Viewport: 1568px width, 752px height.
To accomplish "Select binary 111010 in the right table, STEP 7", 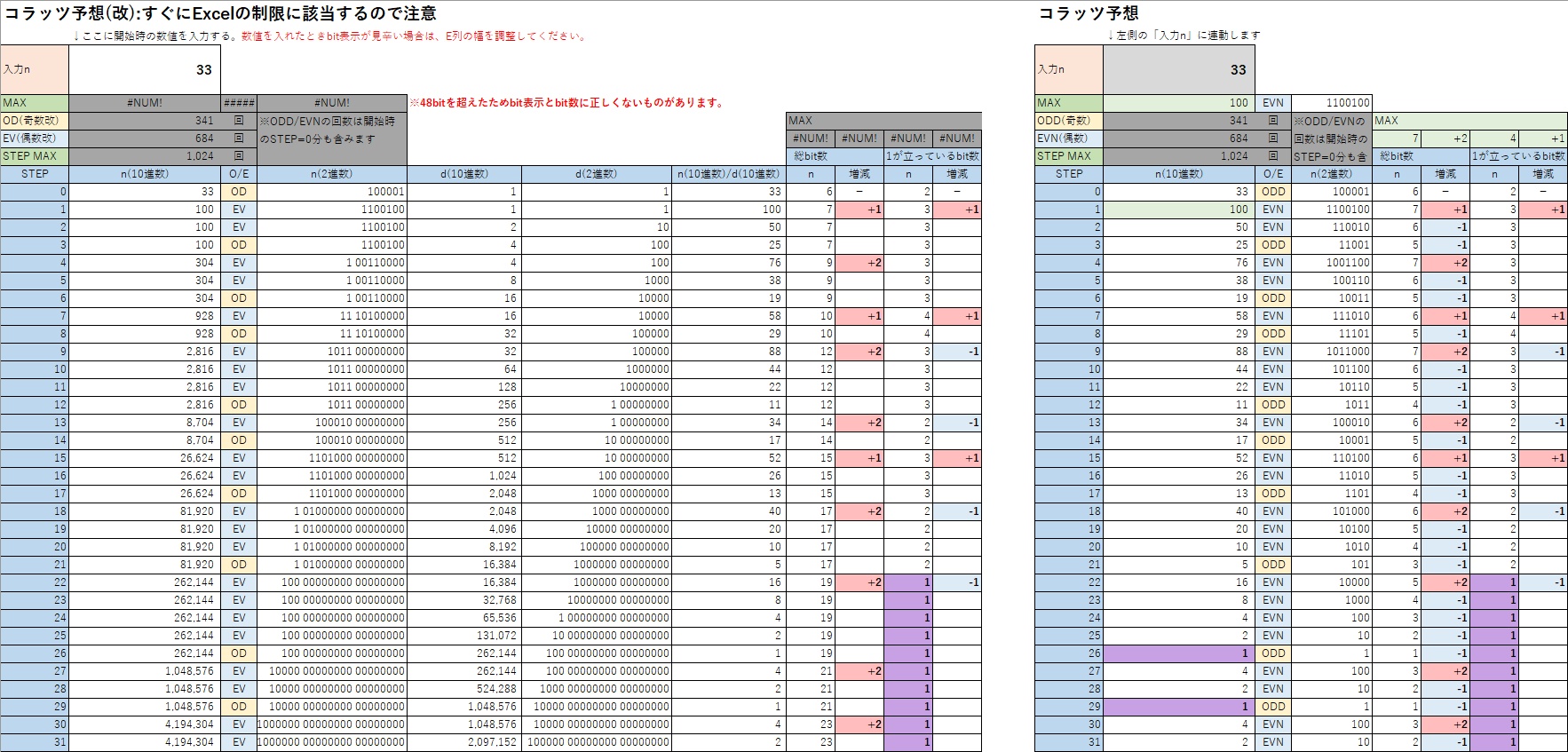I will [1332, 316].
